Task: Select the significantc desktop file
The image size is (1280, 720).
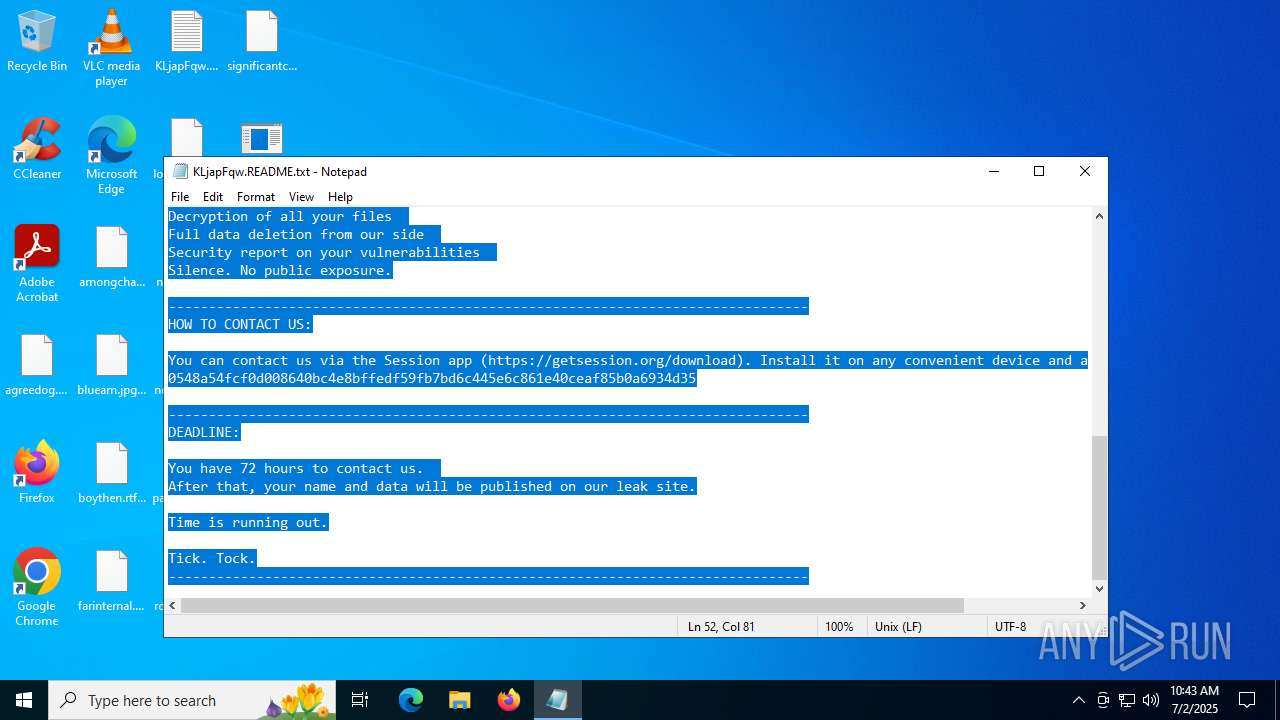Action: point(262,42)
